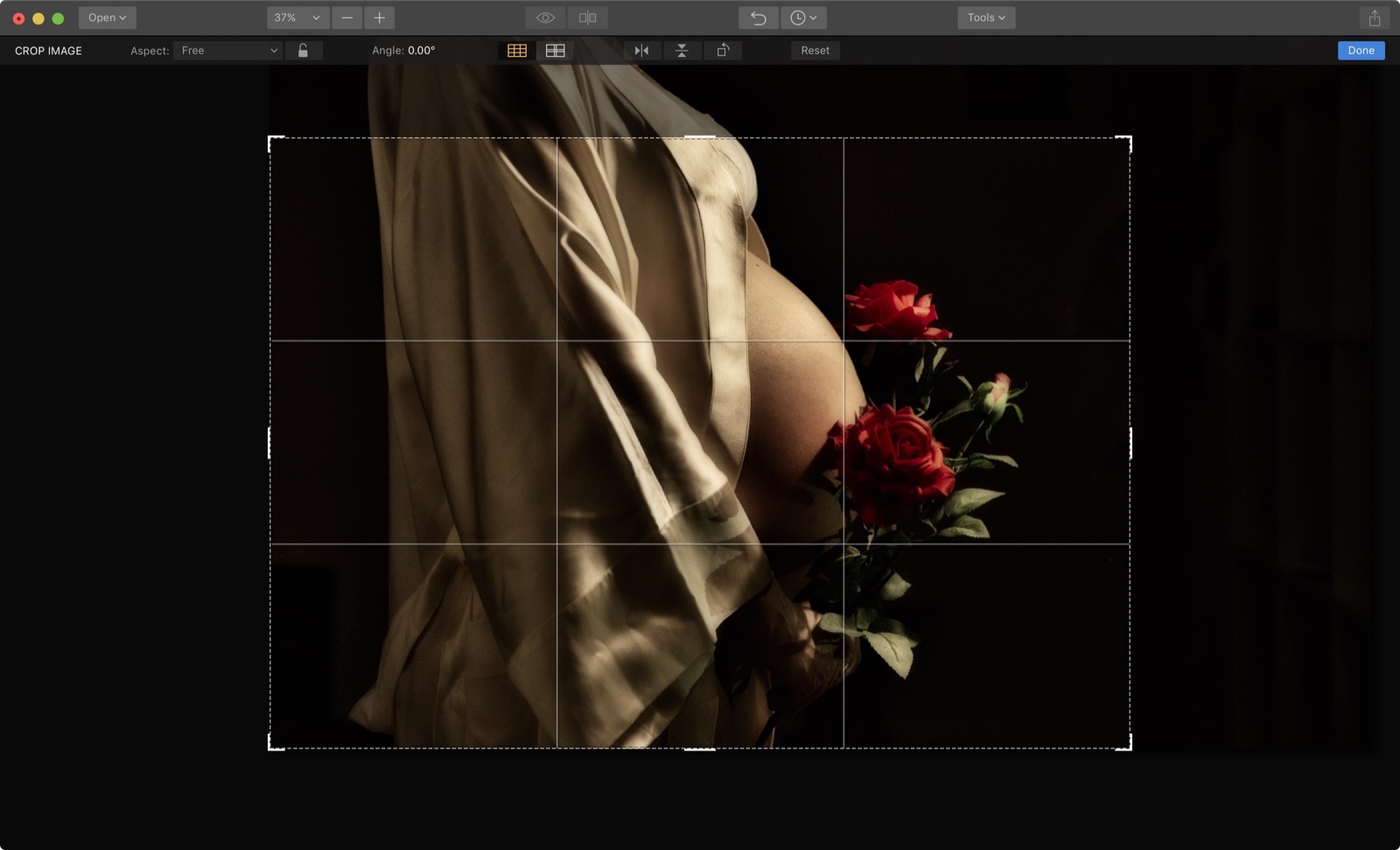Click the zoom in plus button
This screenshot has width=1400, height=850.
(379, 18)
